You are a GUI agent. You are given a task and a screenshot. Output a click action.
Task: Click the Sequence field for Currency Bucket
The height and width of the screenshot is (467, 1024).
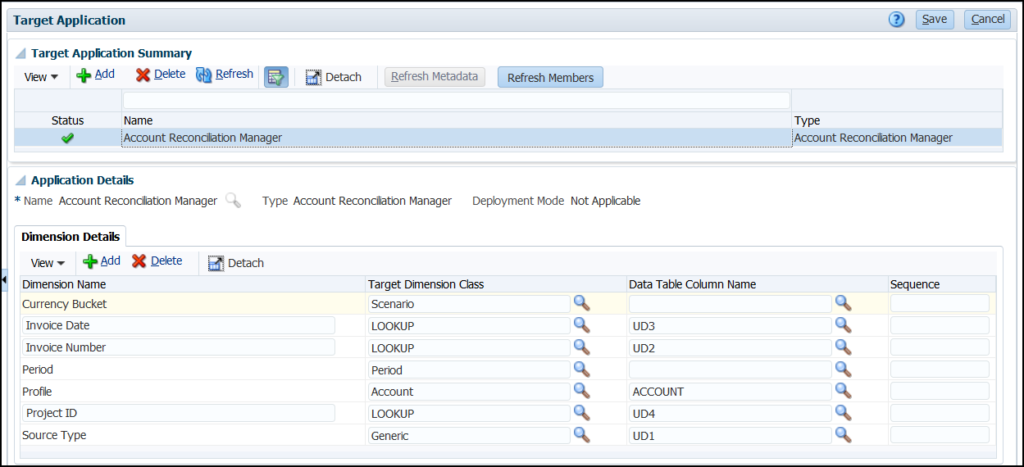tap(940, 304)
